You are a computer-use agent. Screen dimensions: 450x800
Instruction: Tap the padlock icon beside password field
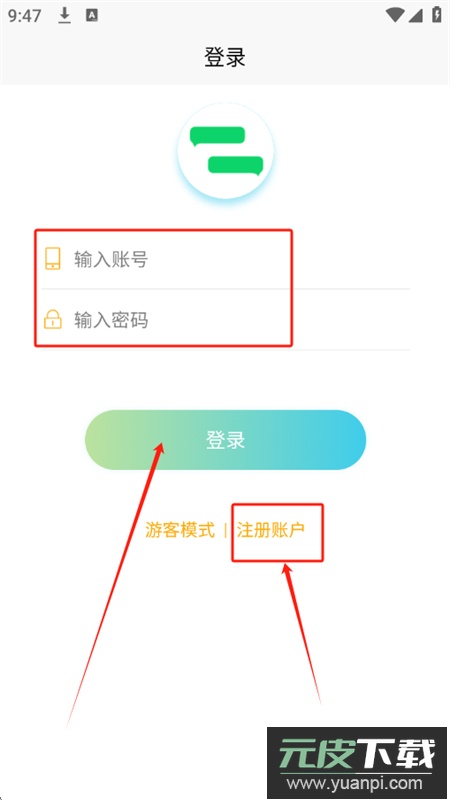click(53, 319)
